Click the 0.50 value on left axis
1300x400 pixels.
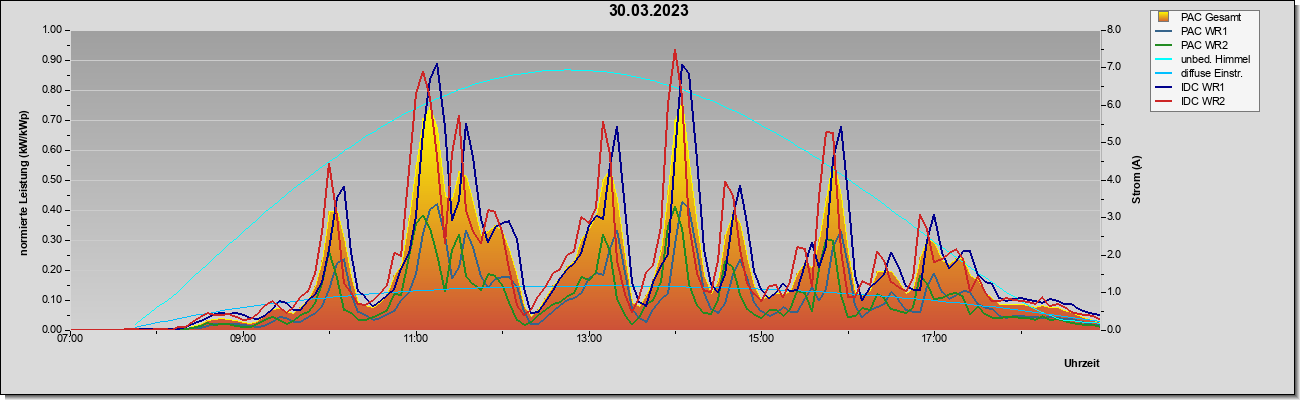tap(52, 180)
